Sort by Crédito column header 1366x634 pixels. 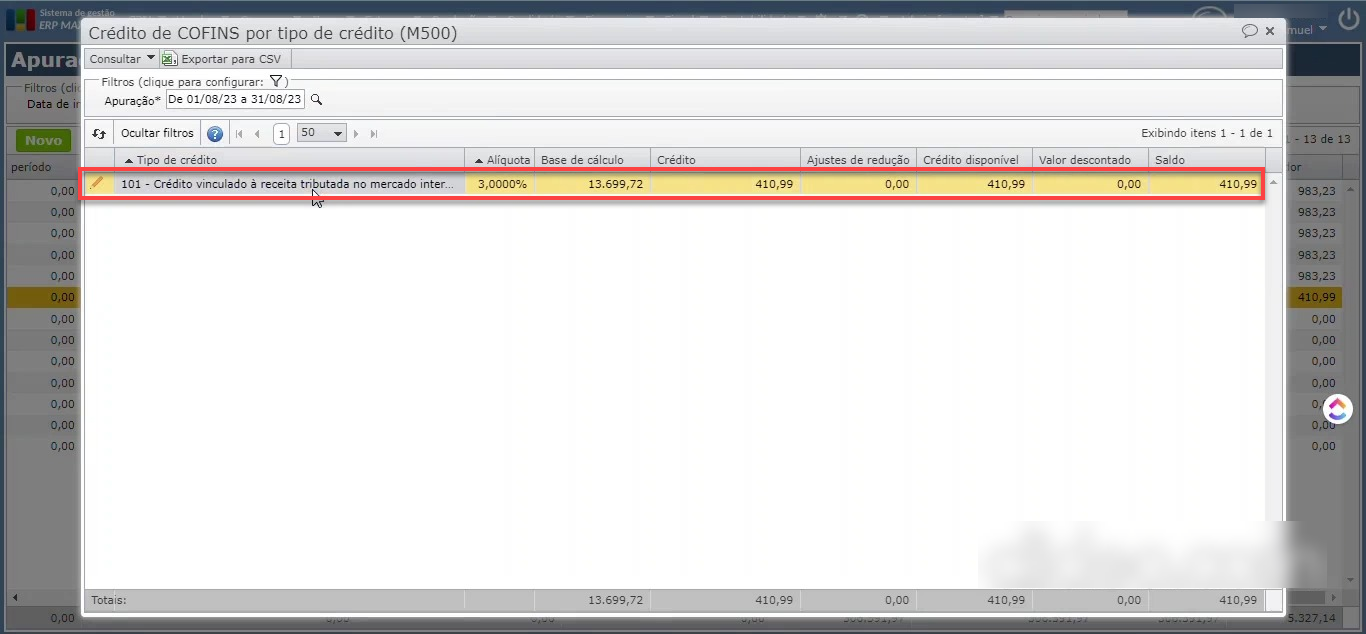725,160
